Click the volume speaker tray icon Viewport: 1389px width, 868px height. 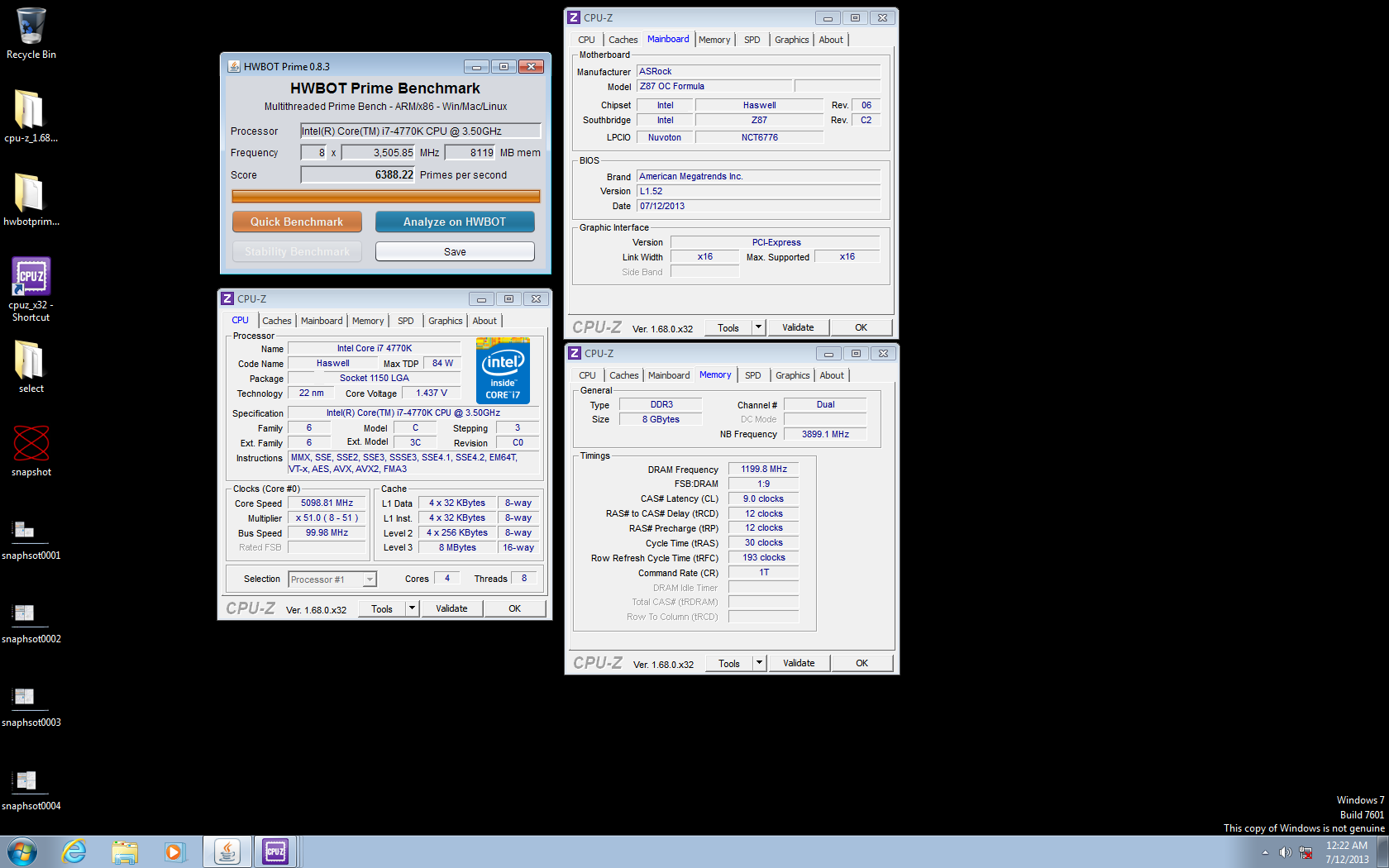(x=1285, y=852)
